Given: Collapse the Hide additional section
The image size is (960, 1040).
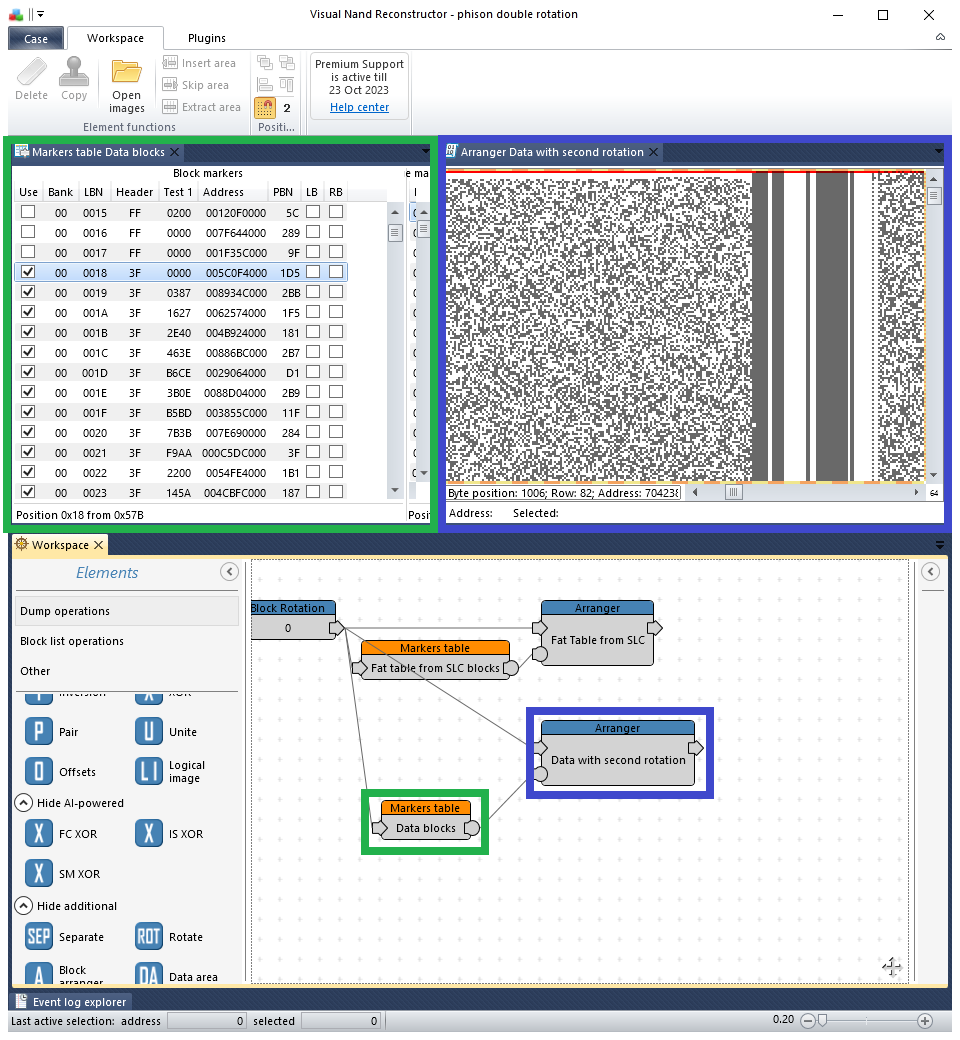Looking at the screenshot, I should [23, 905].
